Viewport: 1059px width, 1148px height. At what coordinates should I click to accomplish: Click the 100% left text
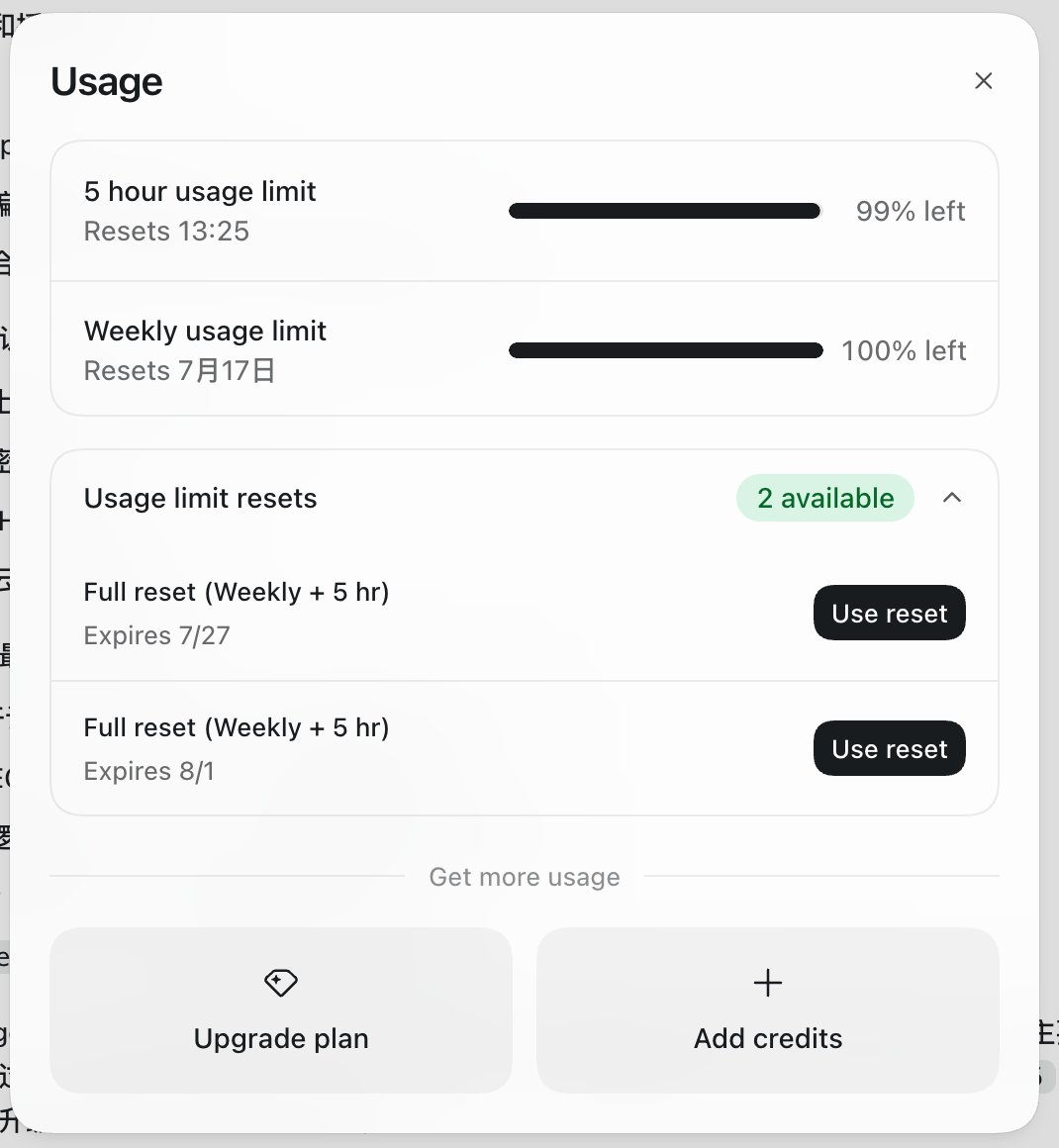(x=904, y=350)
